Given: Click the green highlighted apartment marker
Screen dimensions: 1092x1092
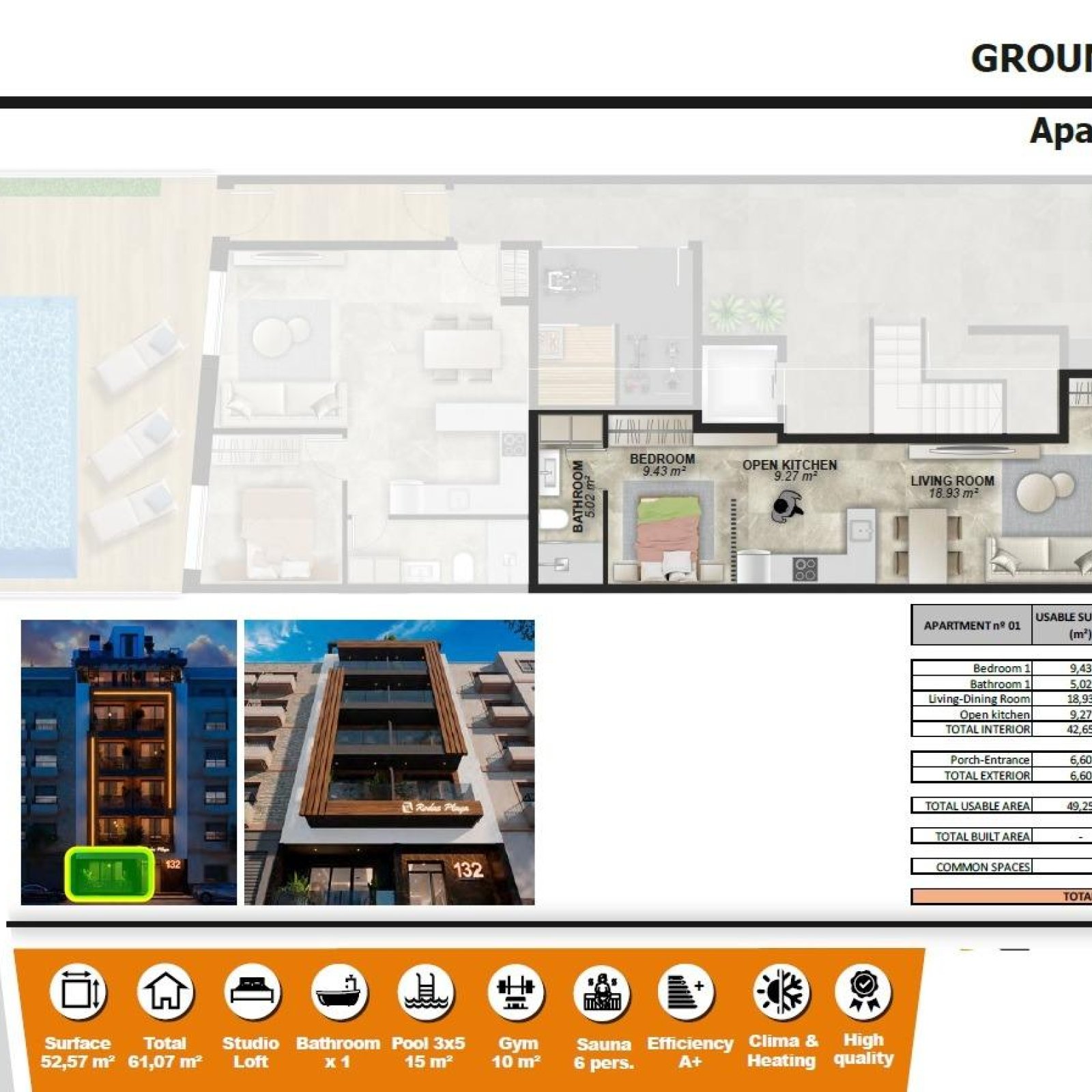Looking at the screenshot, I should pos(109,874).
